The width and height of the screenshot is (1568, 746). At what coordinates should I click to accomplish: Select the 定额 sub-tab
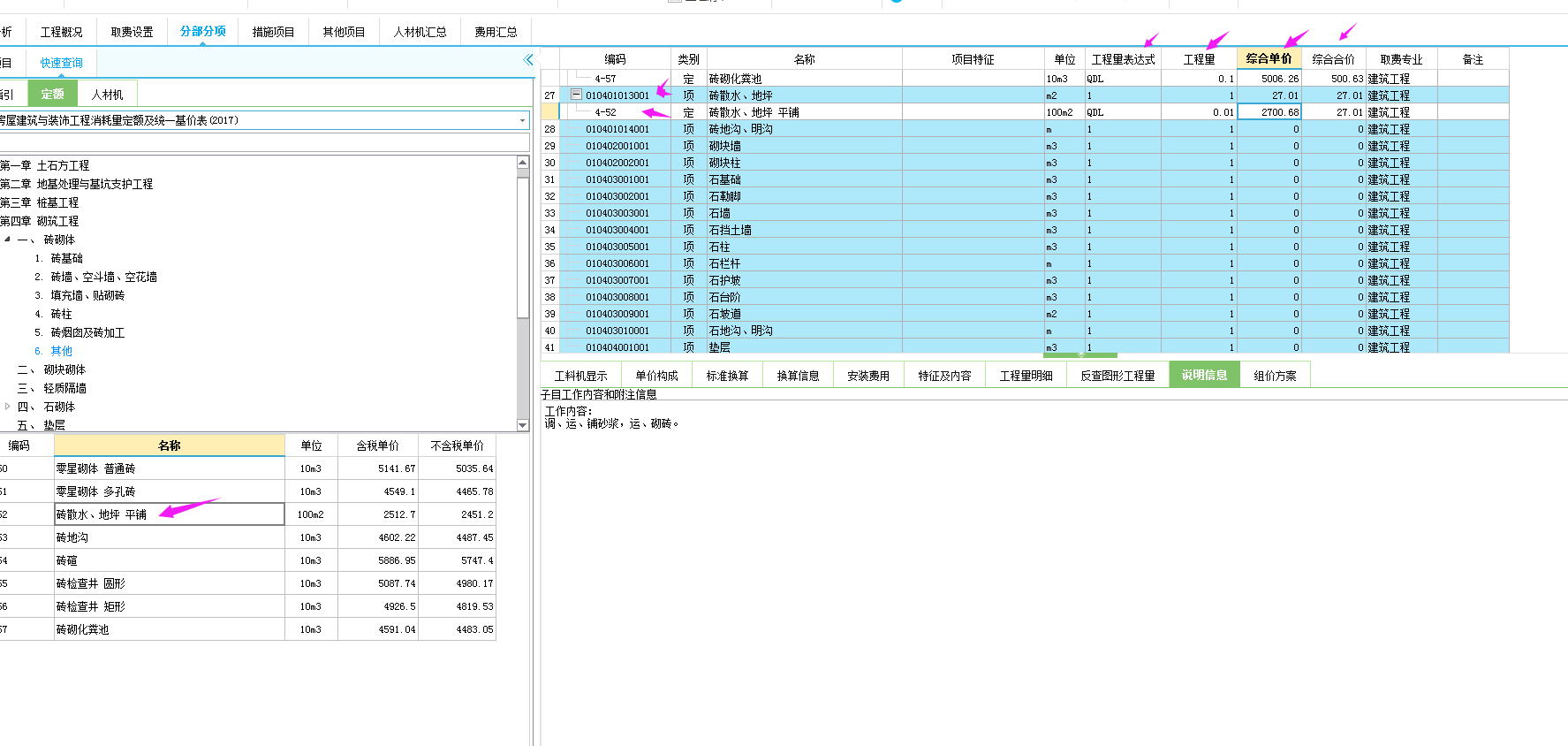tap(52, 94)
